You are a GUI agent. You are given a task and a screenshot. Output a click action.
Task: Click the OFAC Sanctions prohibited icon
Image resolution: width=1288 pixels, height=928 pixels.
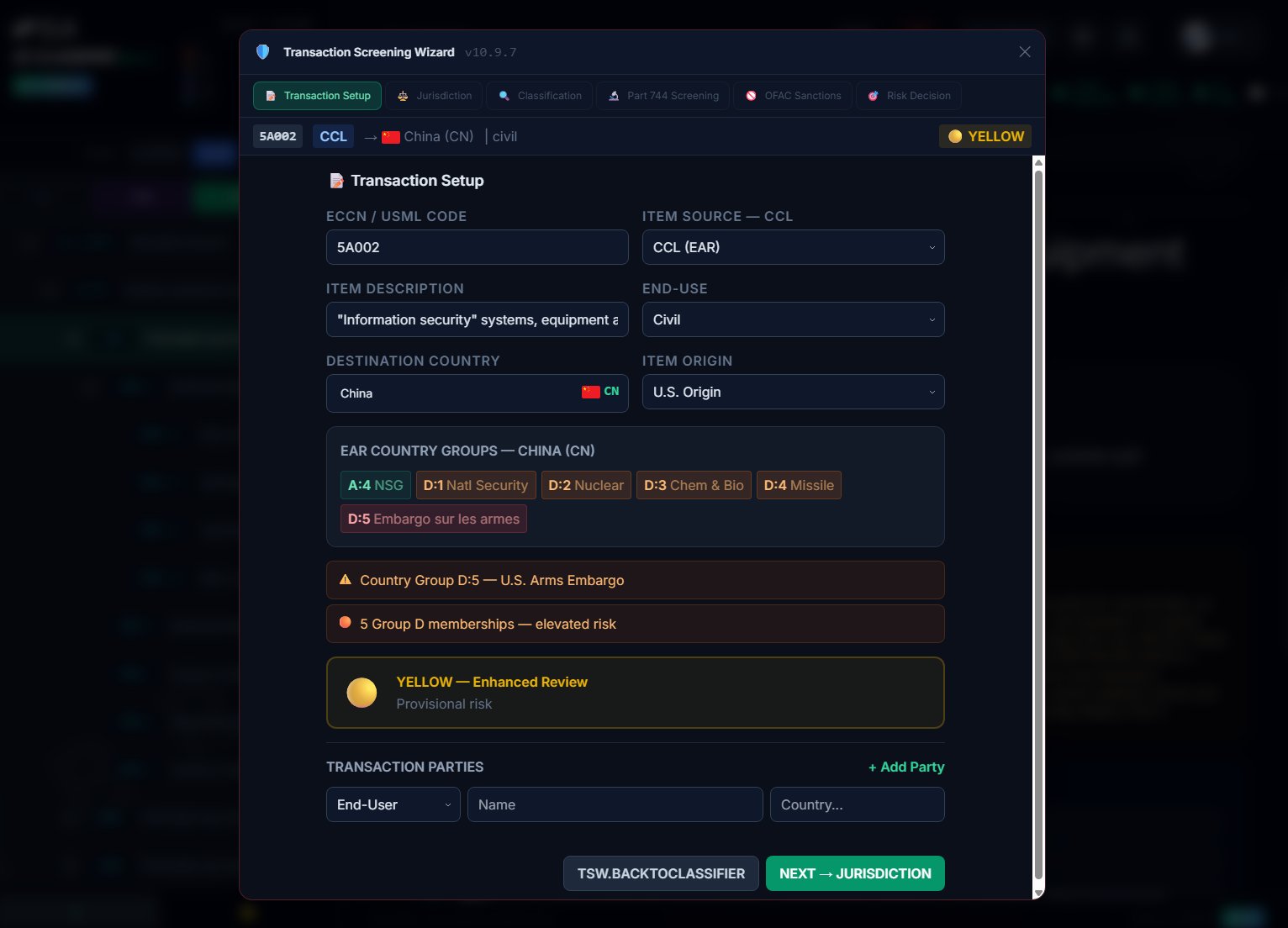coord(751,96)
